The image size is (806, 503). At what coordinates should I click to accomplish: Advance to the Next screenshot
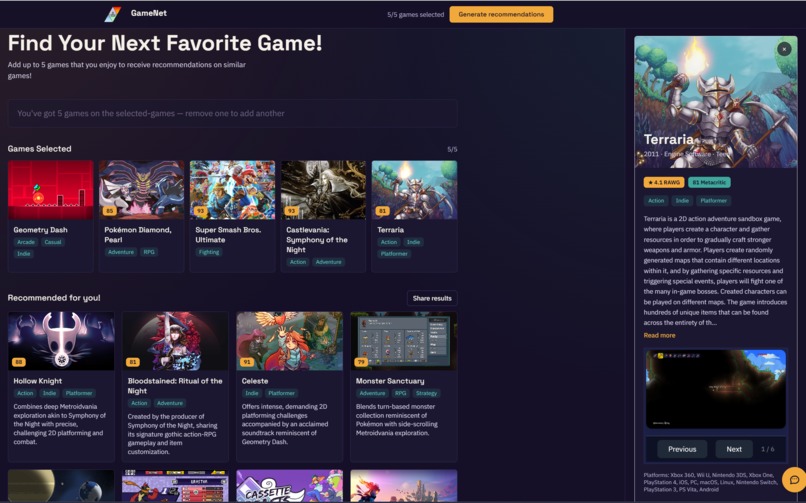point(734,449)
